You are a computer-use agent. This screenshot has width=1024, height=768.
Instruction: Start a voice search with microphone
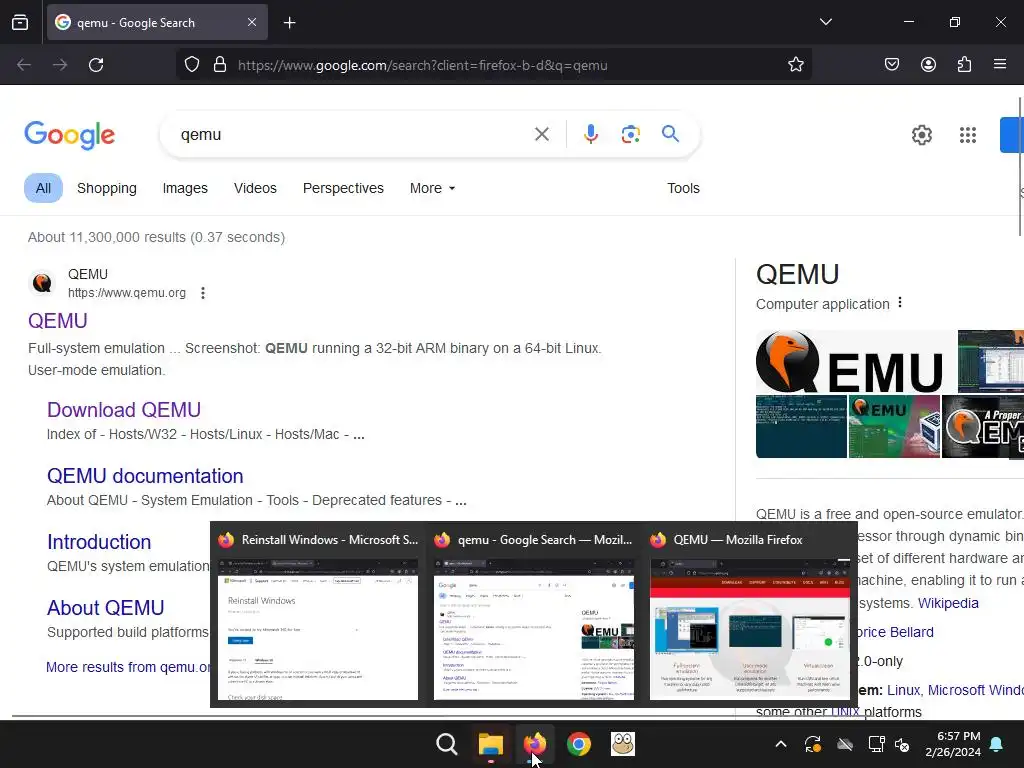pyautogui.click(x=590, y=135)
